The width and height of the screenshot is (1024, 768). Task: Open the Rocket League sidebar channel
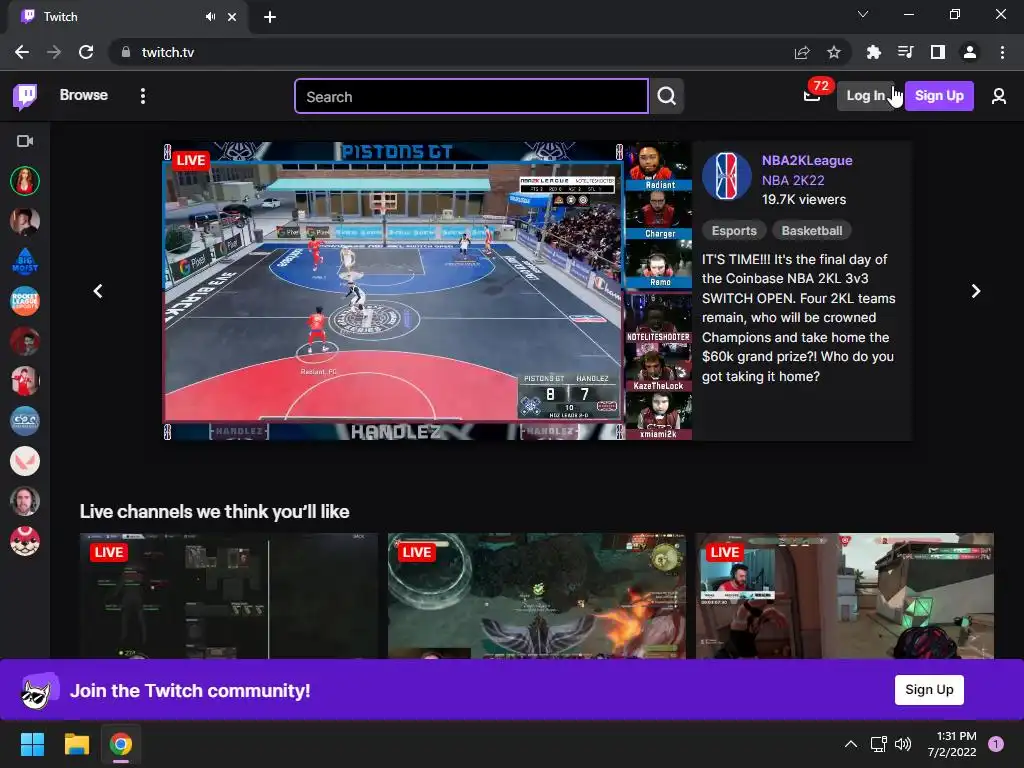25,301
